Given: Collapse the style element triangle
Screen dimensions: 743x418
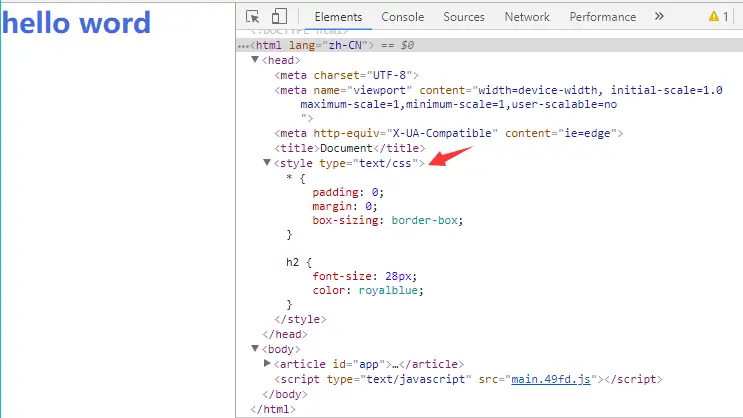Looking at the screenshot, I should click(x=267, y=163).
